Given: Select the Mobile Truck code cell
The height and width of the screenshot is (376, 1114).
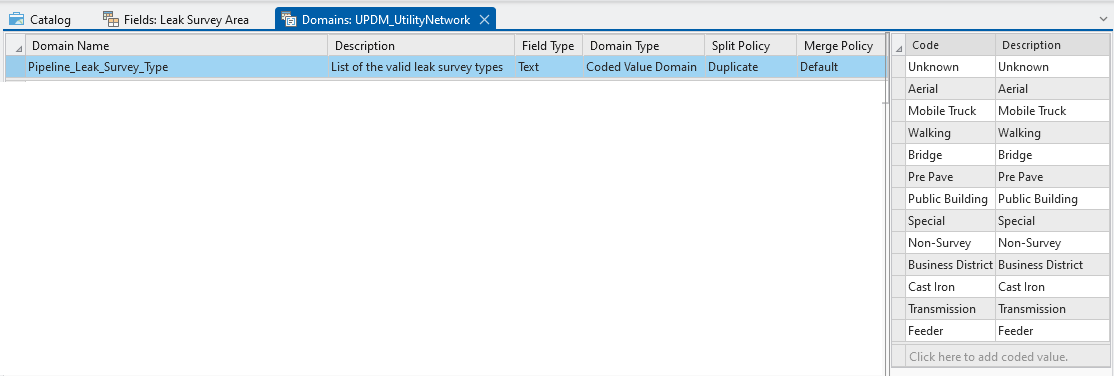Looking at the screenshot, I should click(951, 111).
